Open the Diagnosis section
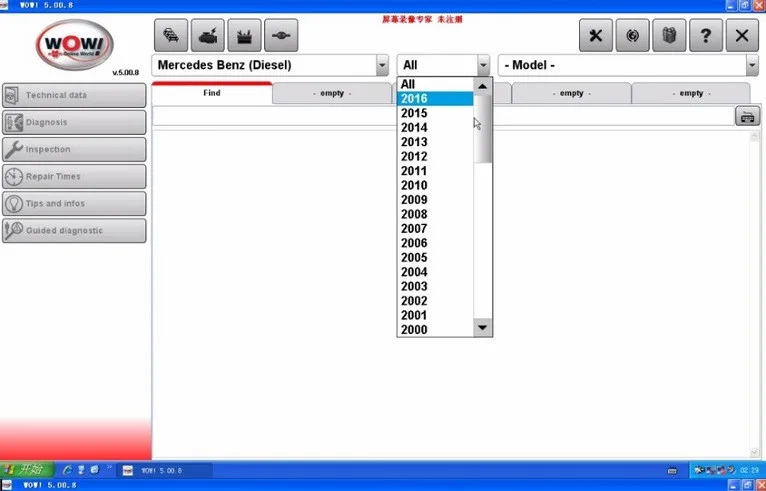Screen dimensions: 766x491 point(74,122)
